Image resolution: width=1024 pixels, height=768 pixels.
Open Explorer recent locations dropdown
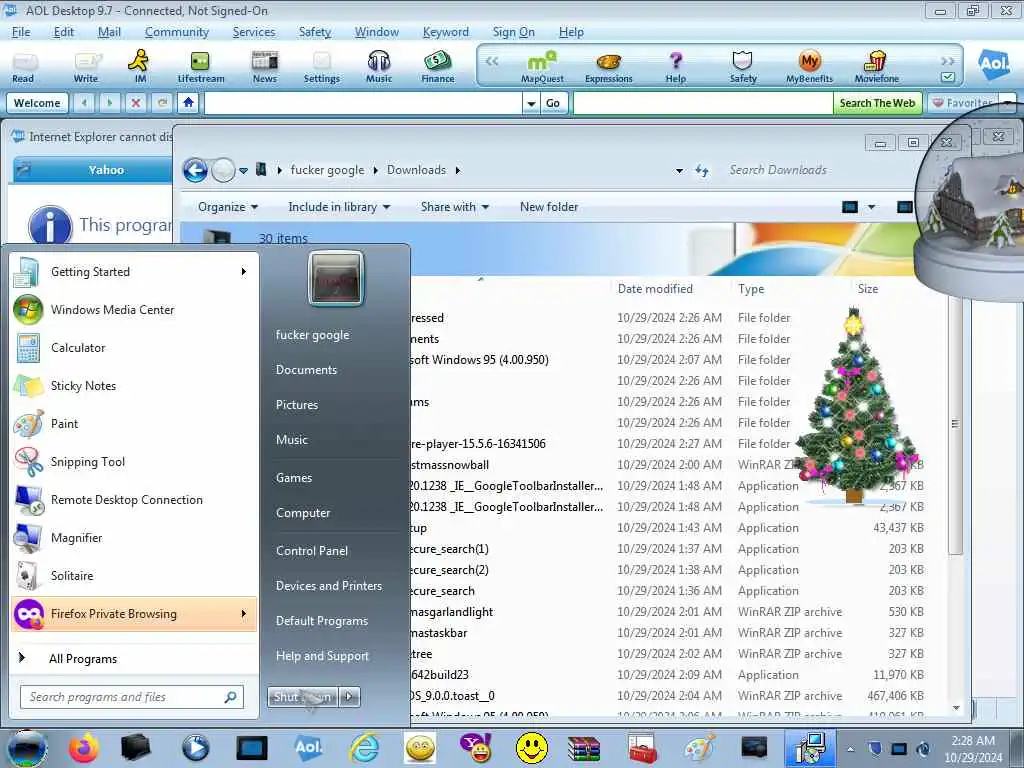pyautogui.click(x=243, y=170)
